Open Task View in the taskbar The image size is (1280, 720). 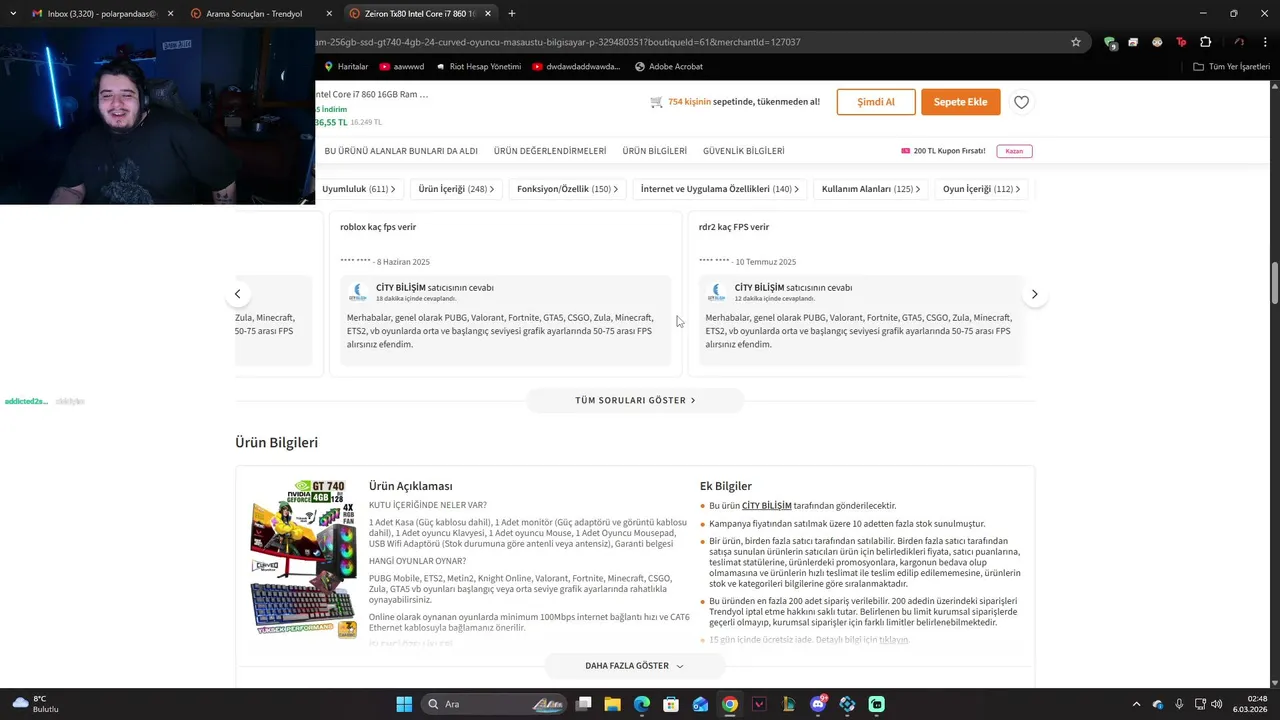point(584,704)
